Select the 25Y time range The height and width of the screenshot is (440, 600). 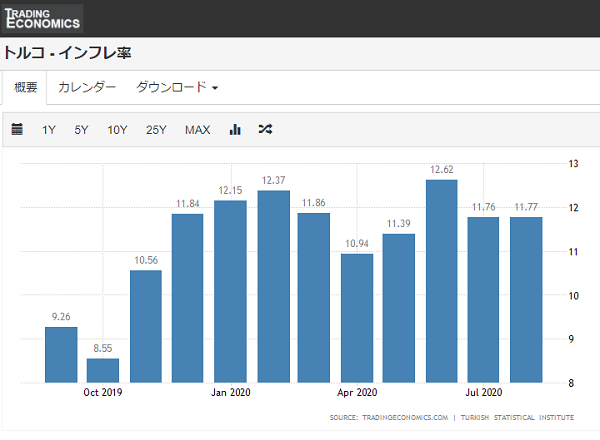click(x=156, y=130)
